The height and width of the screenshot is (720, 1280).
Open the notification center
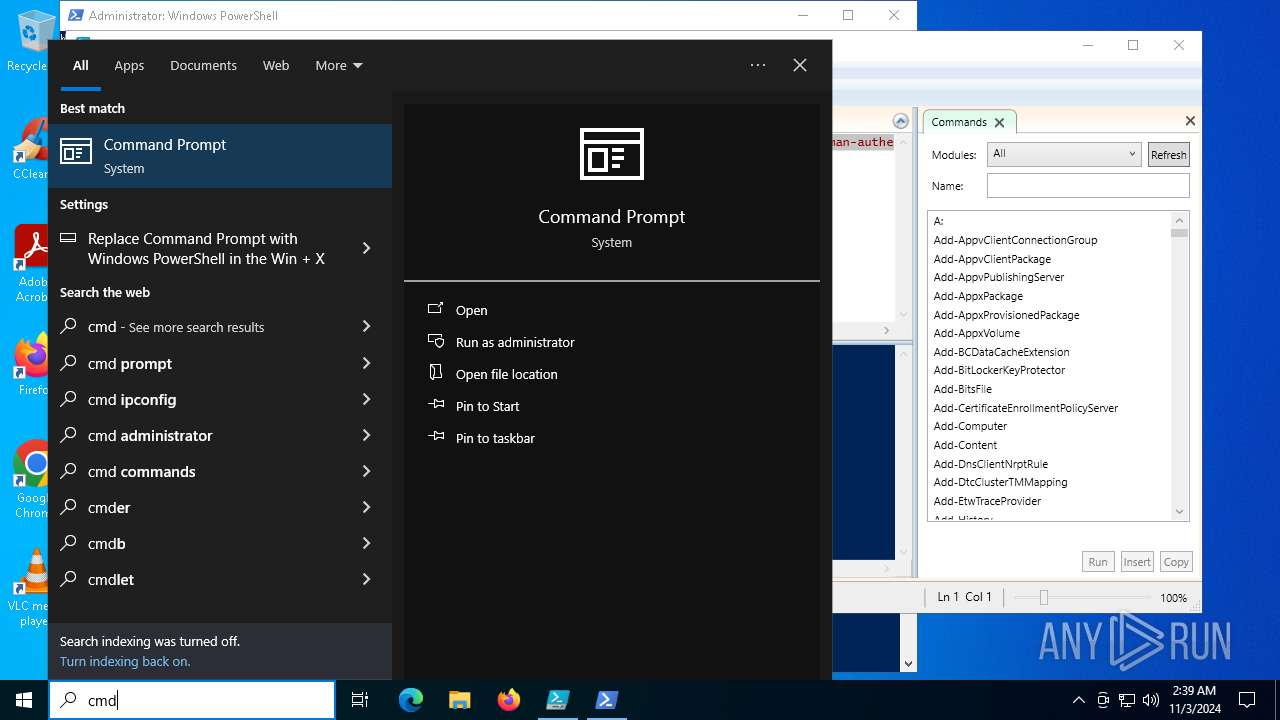(1247, 700)
